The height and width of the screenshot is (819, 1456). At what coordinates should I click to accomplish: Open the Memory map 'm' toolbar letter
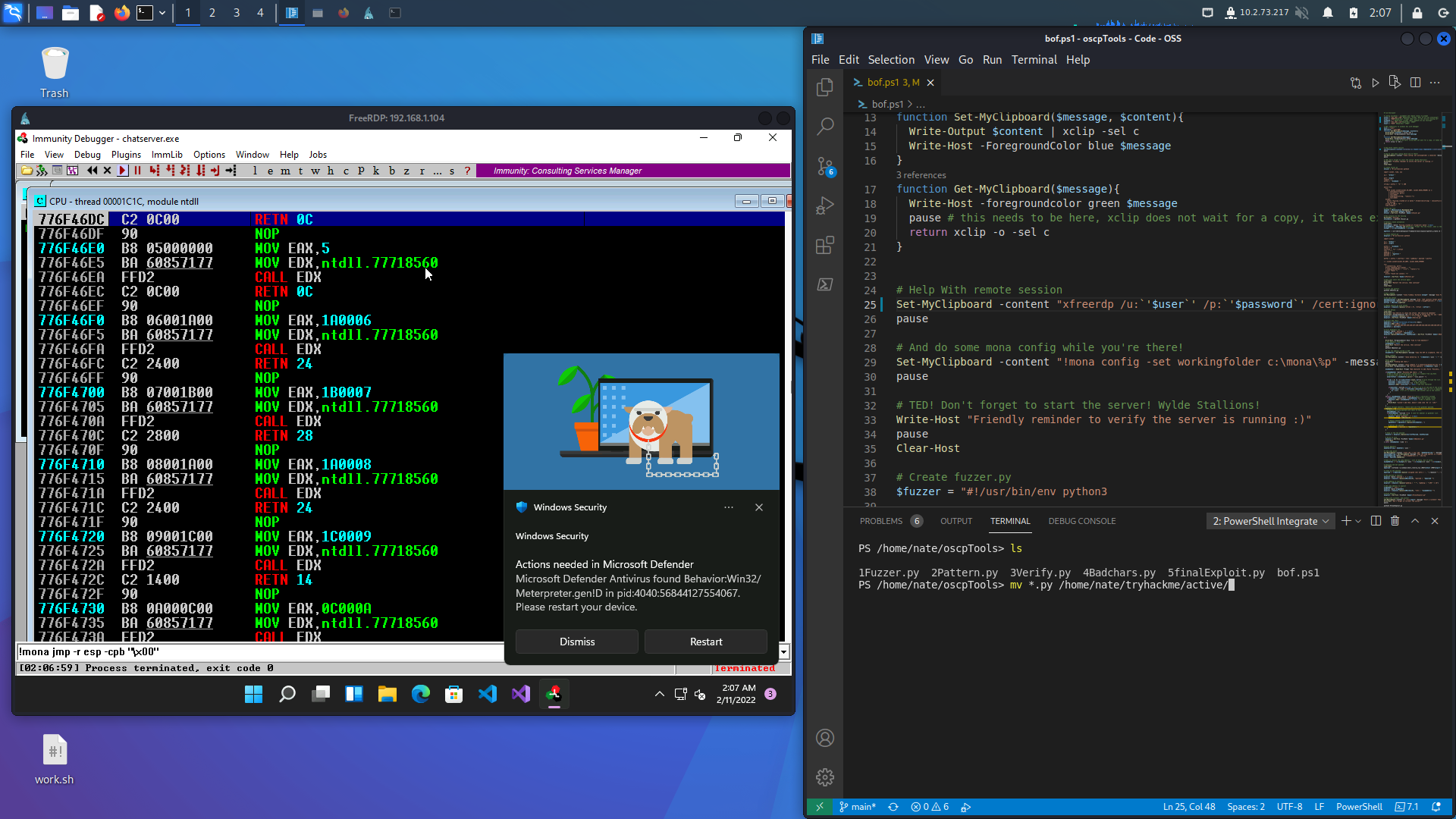pyautogui.click(x=285, y=171)
